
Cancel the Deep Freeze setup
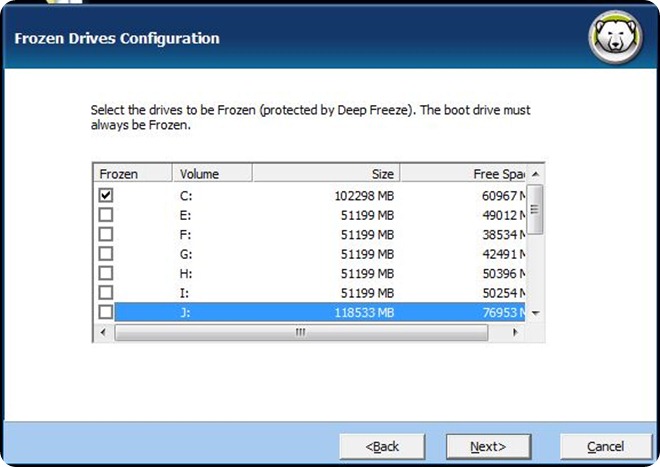pyautogui.click(x=606, y=446)
